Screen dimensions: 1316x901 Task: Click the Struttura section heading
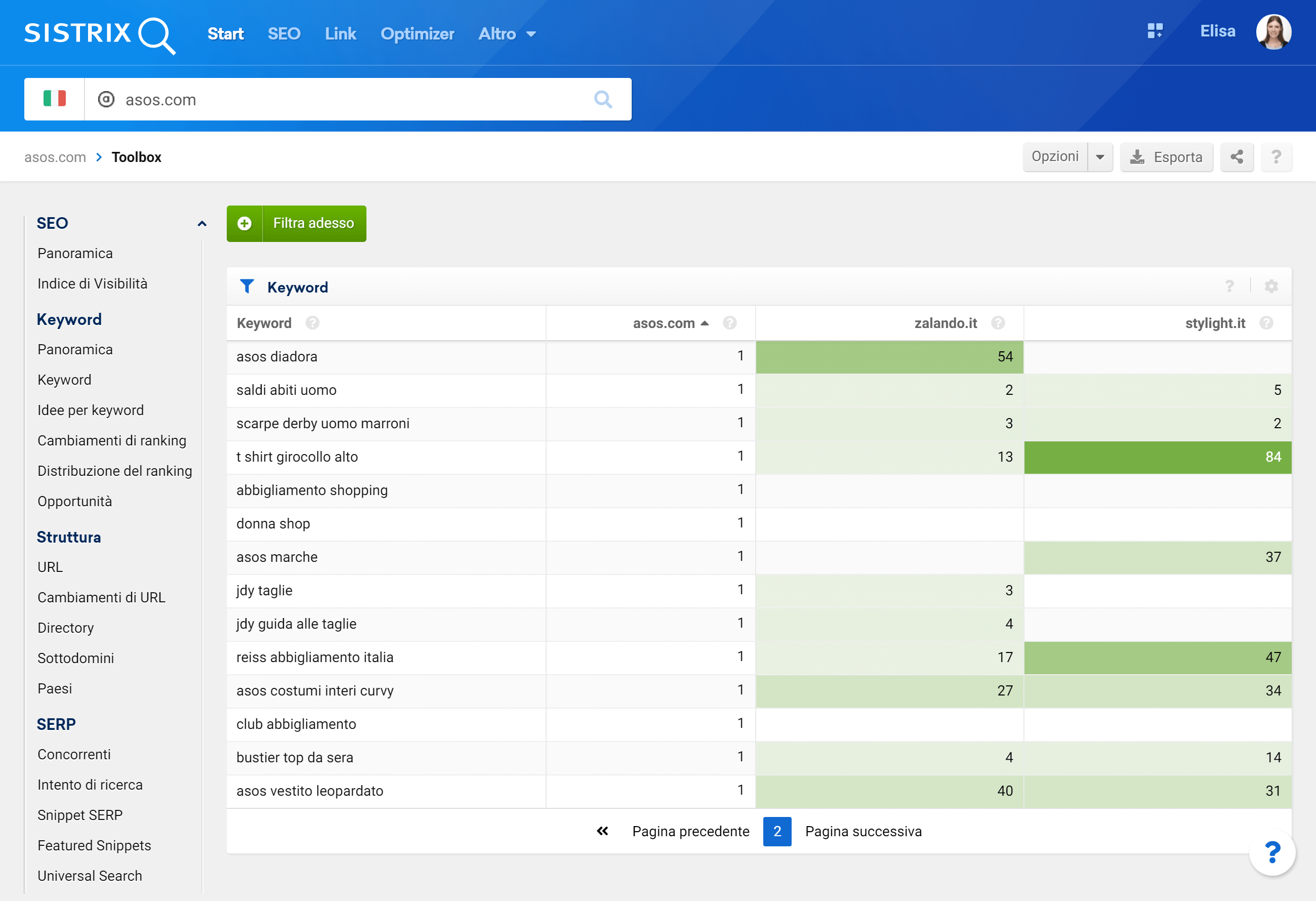coord(69,537)
